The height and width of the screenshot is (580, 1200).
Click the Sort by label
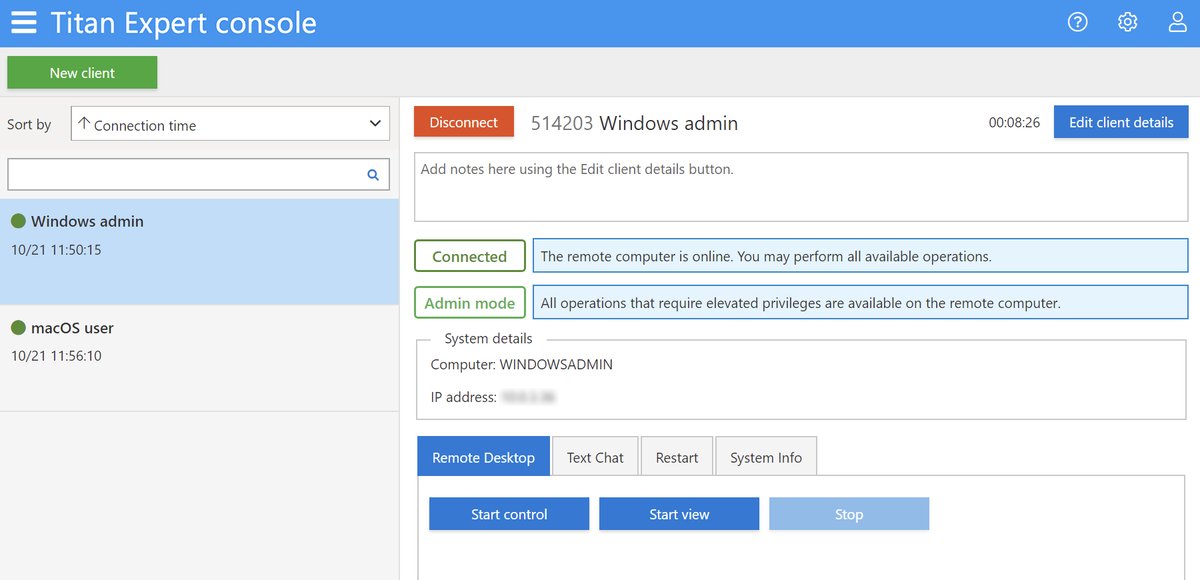29,125
